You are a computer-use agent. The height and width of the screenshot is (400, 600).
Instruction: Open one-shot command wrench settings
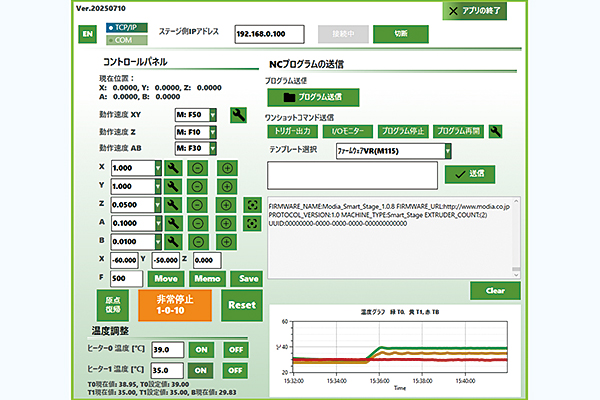pyautogui.click(x=495, y=131)
